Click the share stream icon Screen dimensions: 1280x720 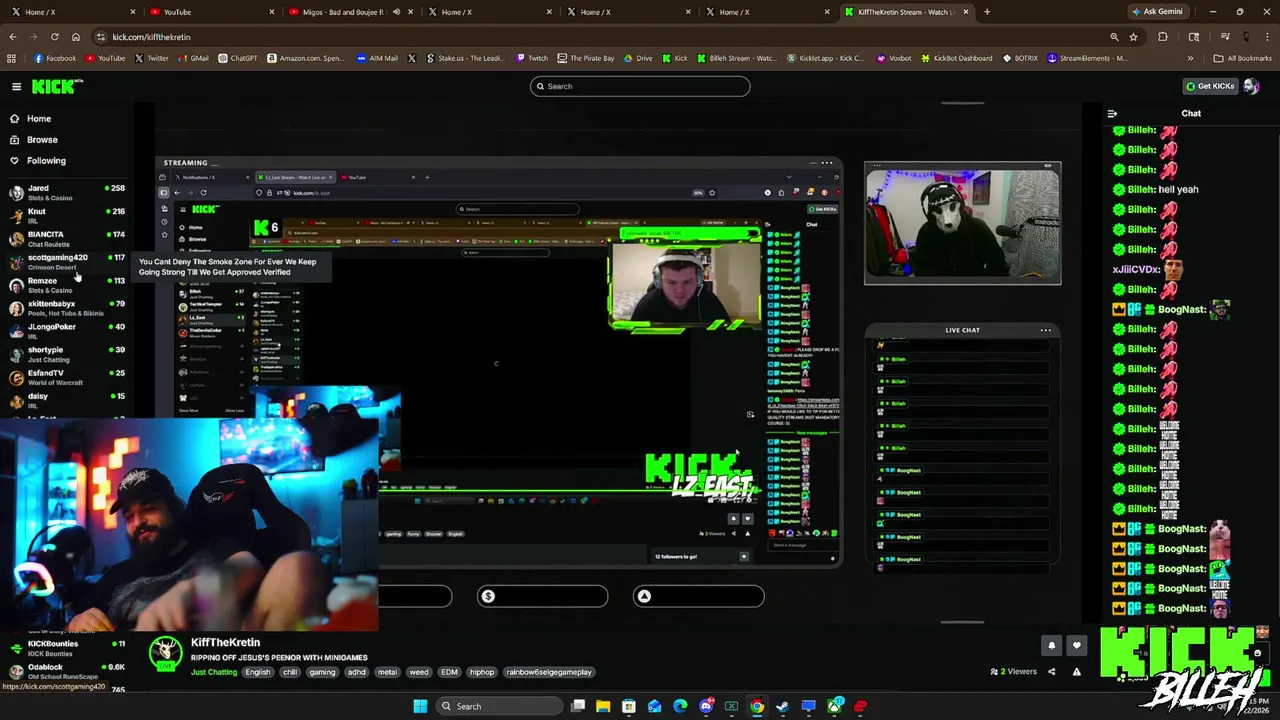(1051, 672)
